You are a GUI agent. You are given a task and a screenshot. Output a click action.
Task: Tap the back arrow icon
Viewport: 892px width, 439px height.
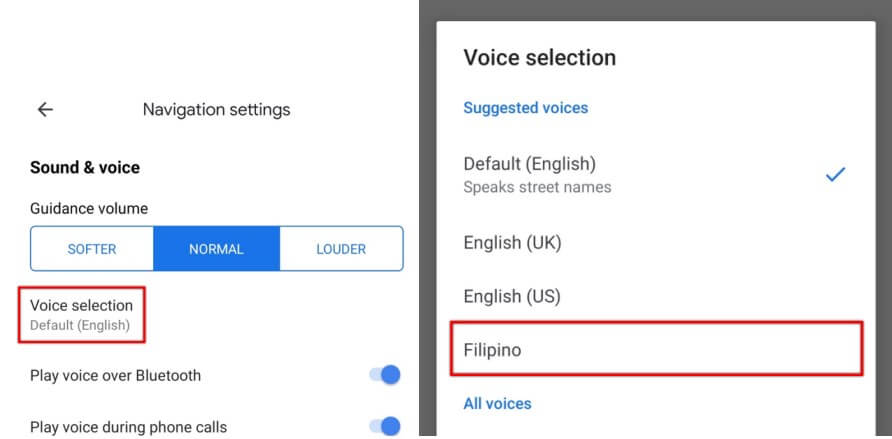pos(45,110)
